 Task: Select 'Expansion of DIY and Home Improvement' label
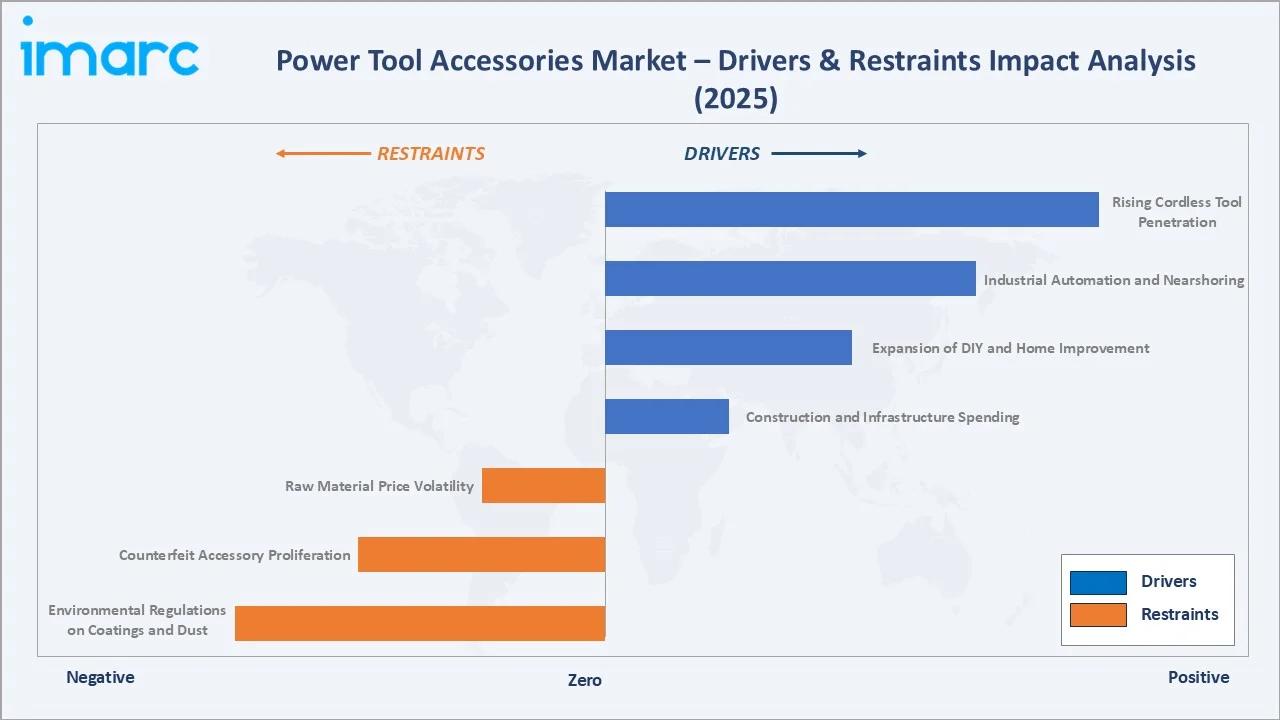point(1010,348)
